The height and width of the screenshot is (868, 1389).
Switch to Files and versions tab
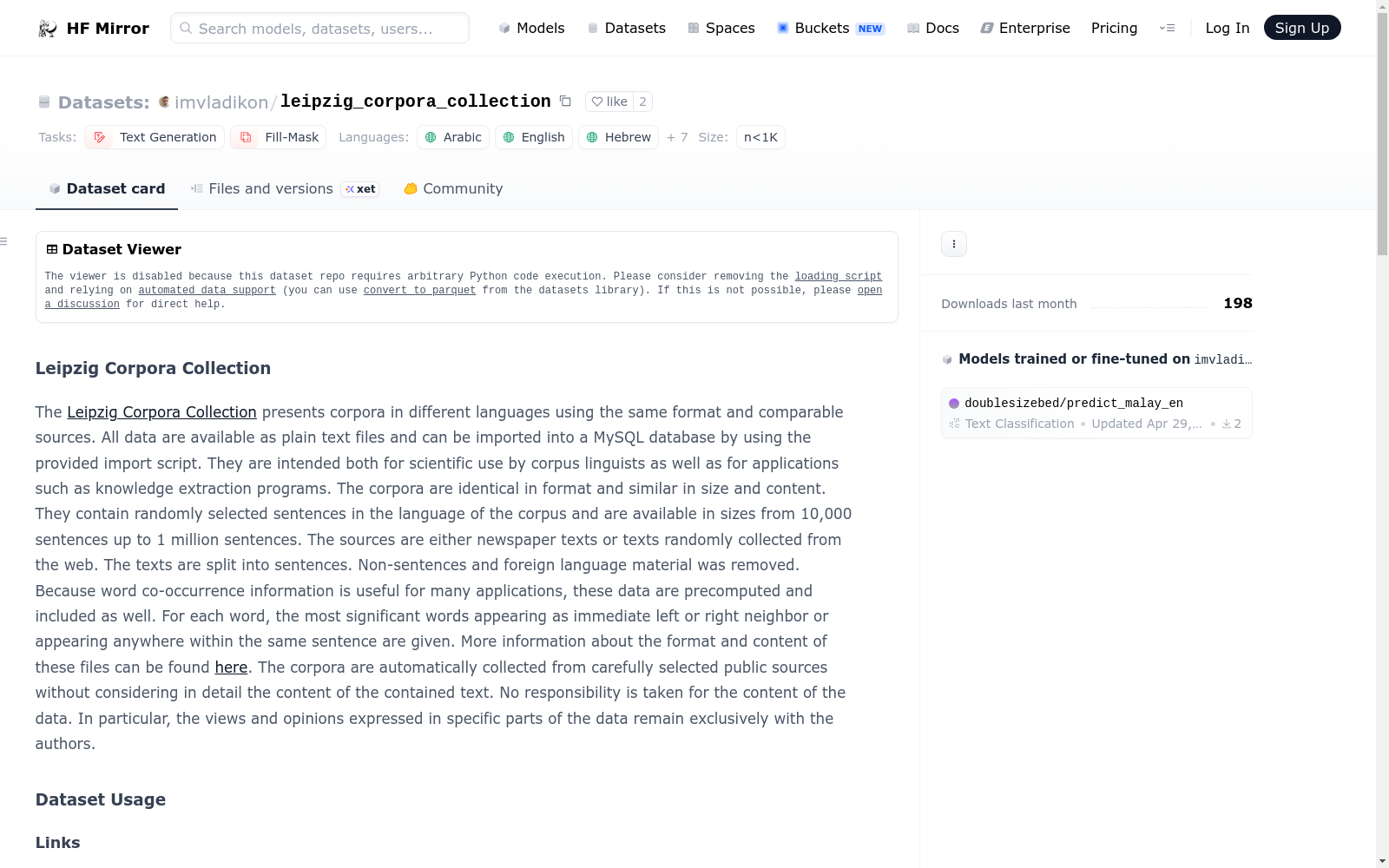tap(285, 189)
